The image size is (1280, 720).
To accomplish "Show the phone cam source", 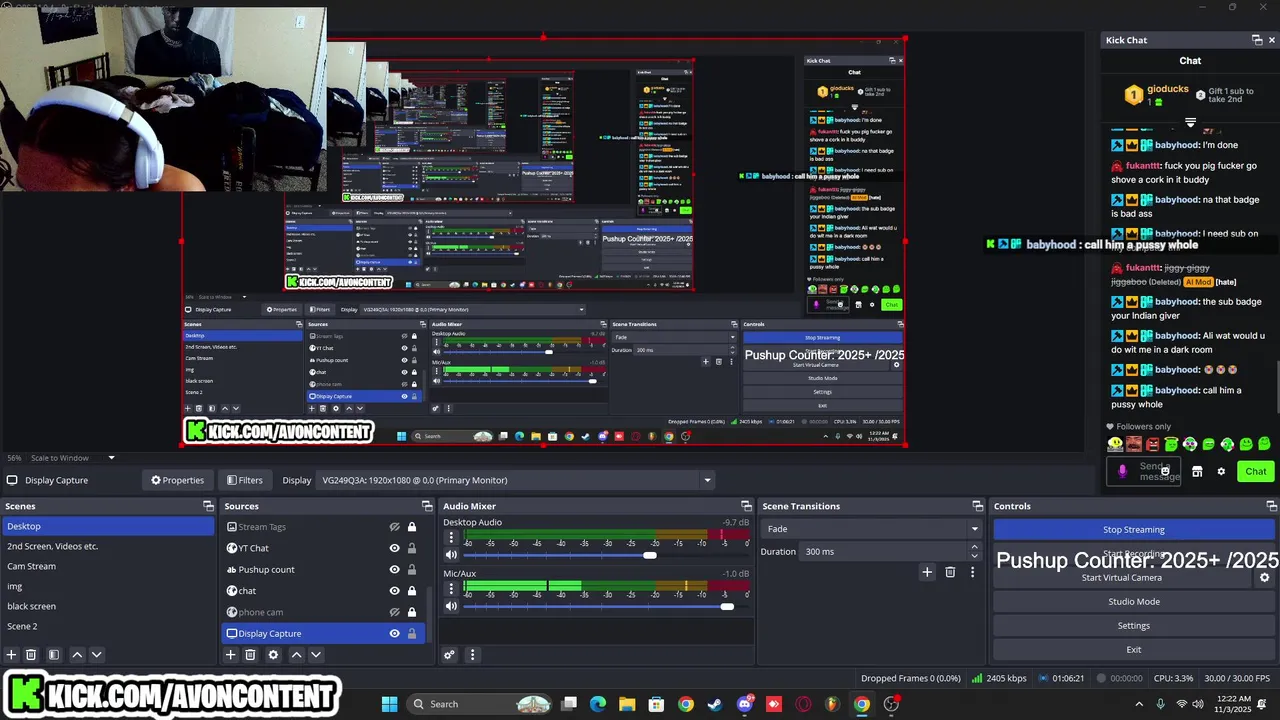I will pyautogui.click(x=394, y=612).
